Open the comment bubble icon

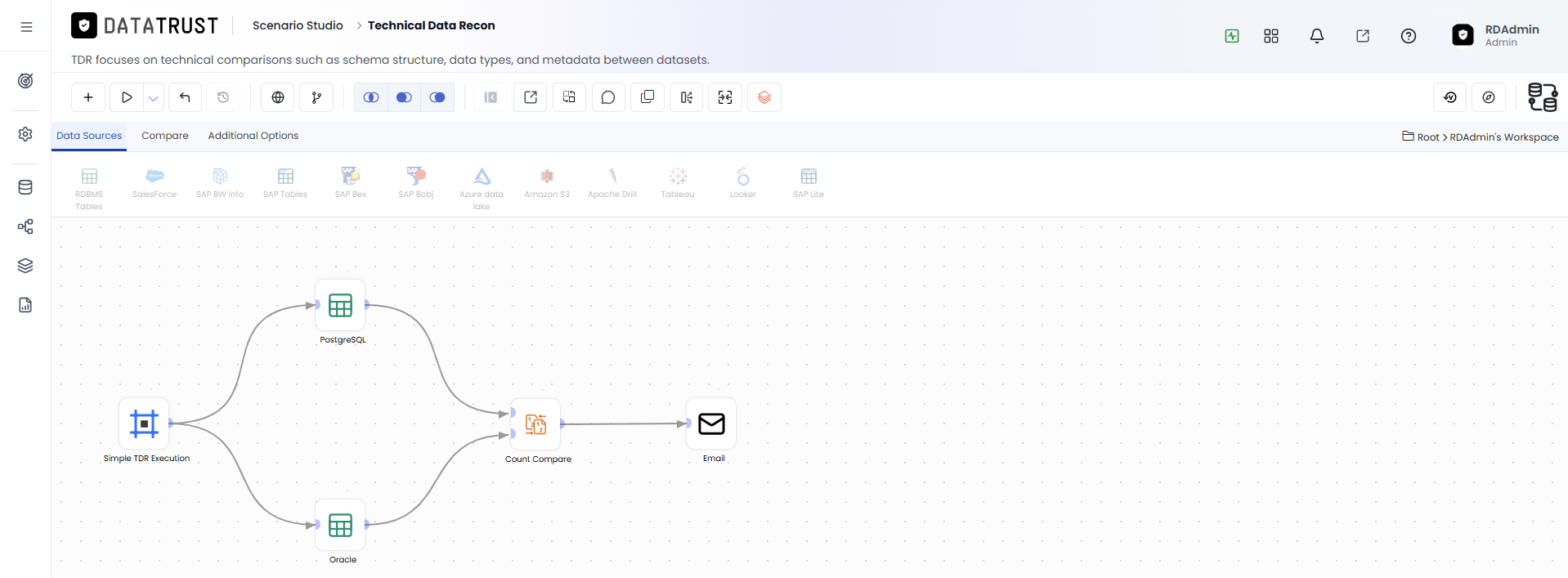tap(608, 97)
